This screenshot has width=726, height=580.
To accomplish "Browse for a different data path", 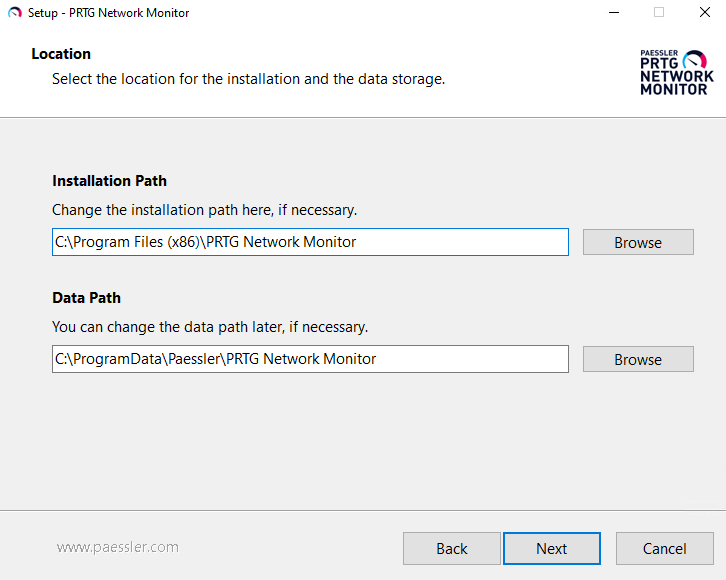I will (638, 359).
